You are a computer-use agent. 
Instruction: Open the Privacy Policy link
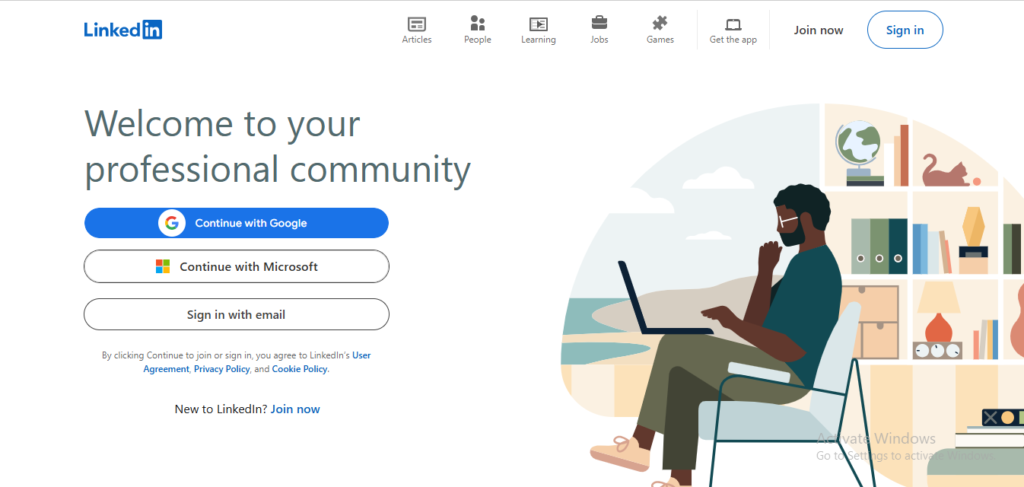click(x=221, y=369)
